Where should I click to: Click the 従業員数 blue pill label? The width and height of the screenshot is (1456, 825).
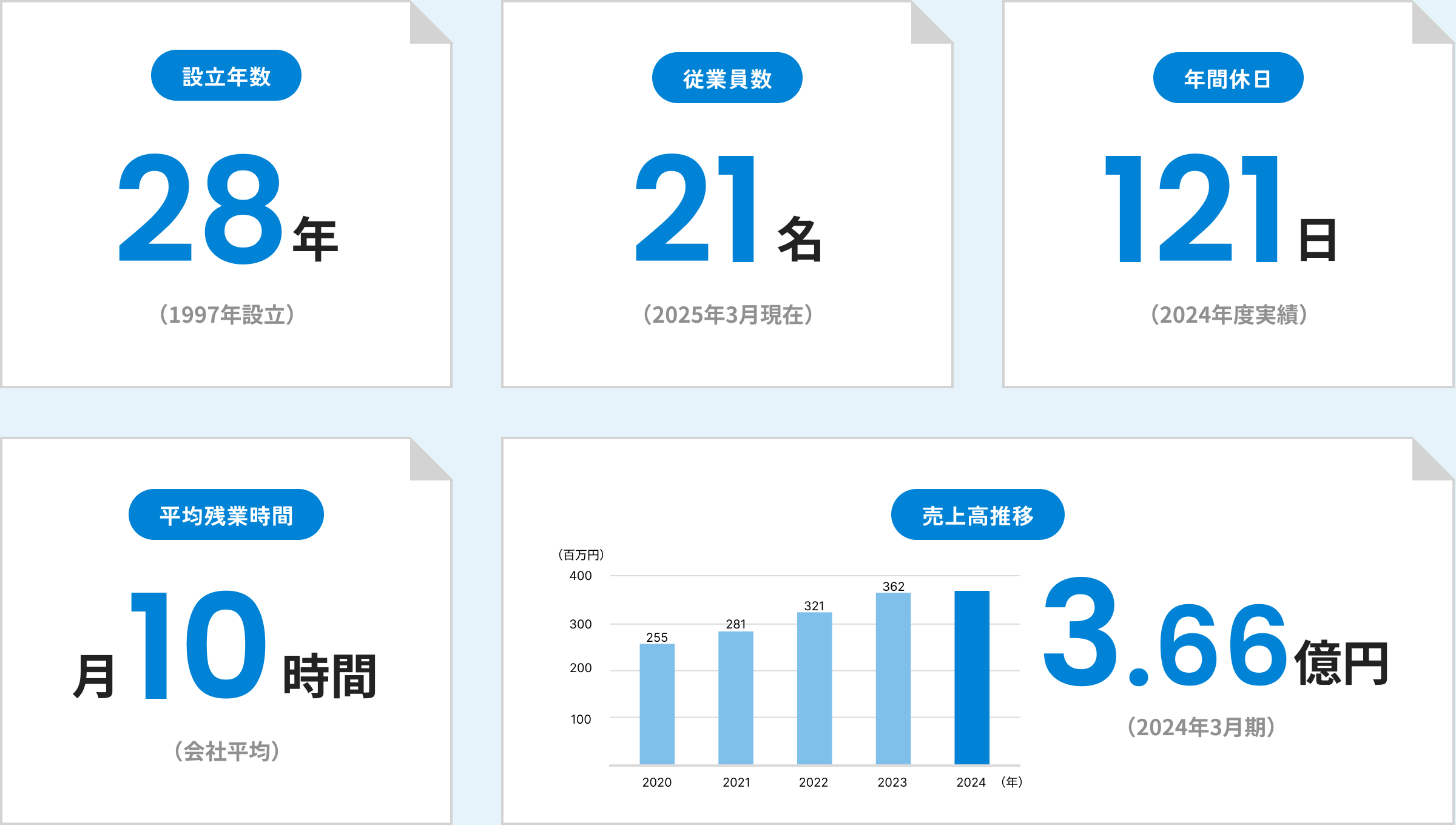(x=727, y=78)
